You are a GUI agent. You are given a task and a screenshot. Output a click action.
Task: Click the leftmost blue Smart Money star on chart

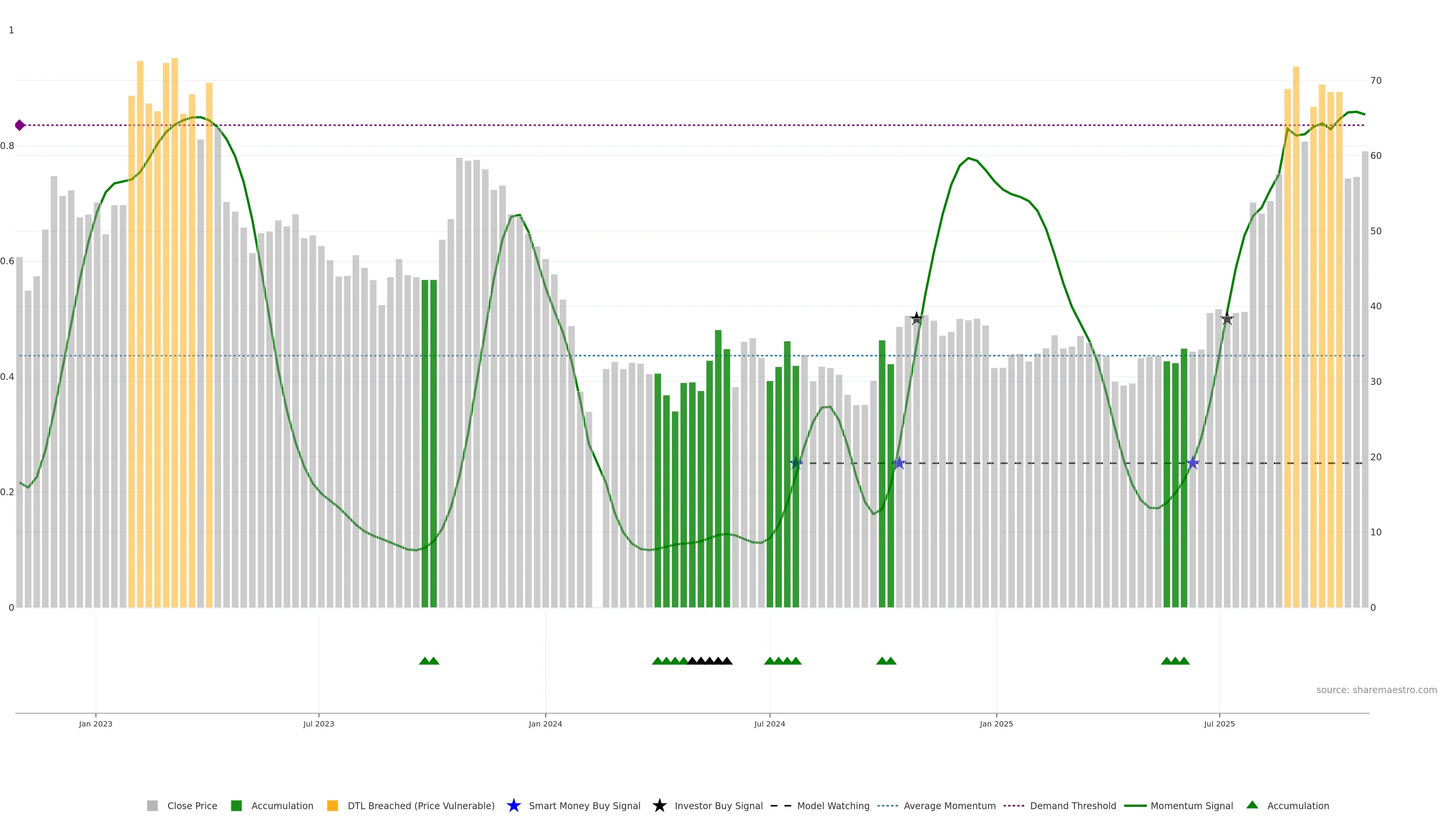(796, 463)
